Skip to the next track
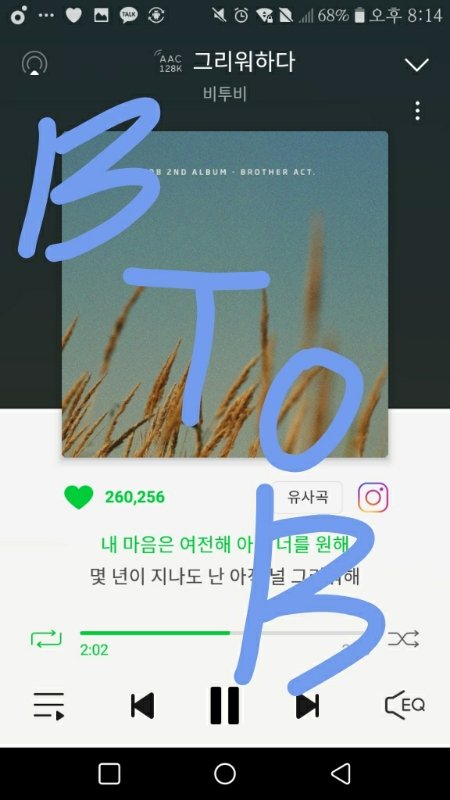 [x=308, y=706]
